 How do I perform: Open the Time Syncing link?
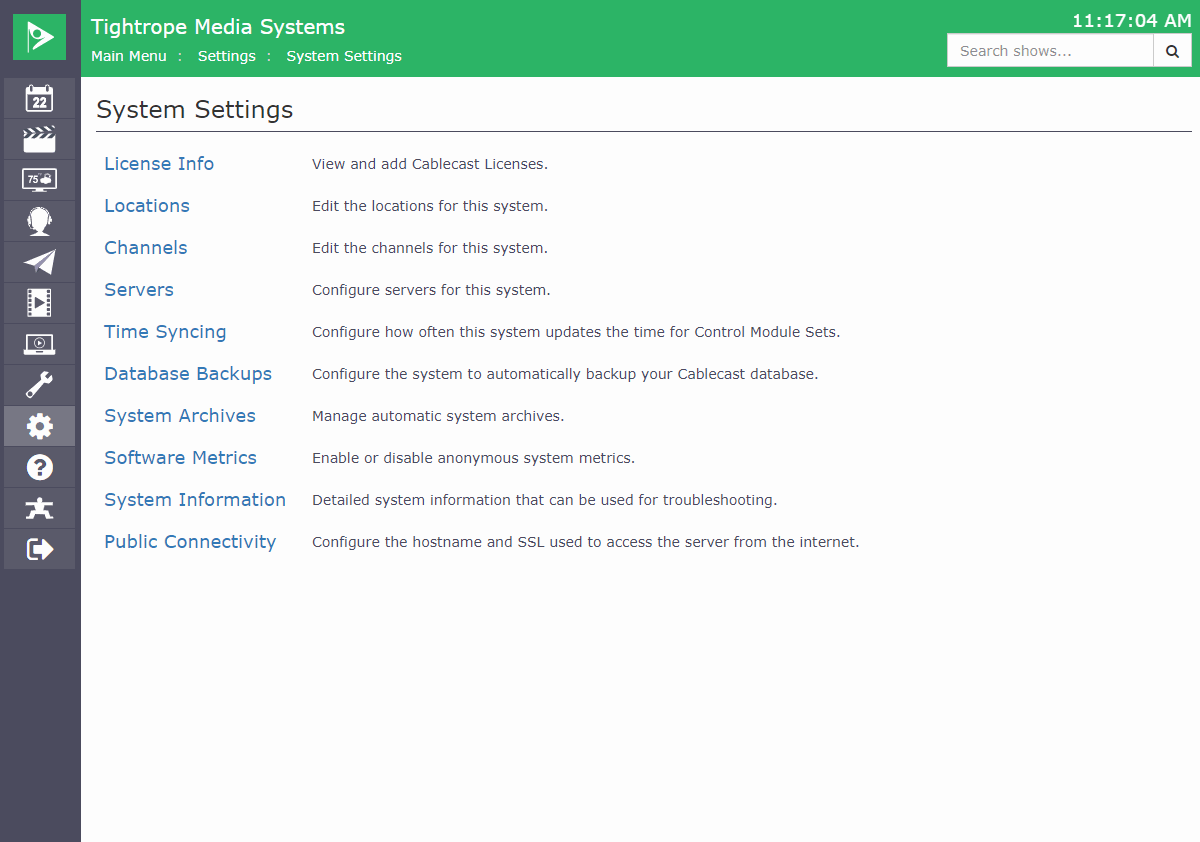[165, 332]
